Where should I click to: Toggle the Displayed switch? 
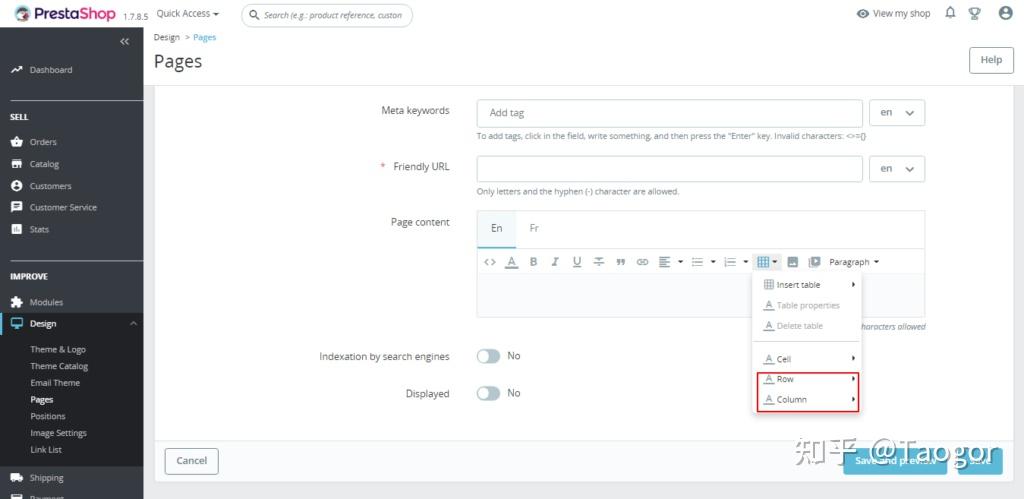tap(488, 393)
